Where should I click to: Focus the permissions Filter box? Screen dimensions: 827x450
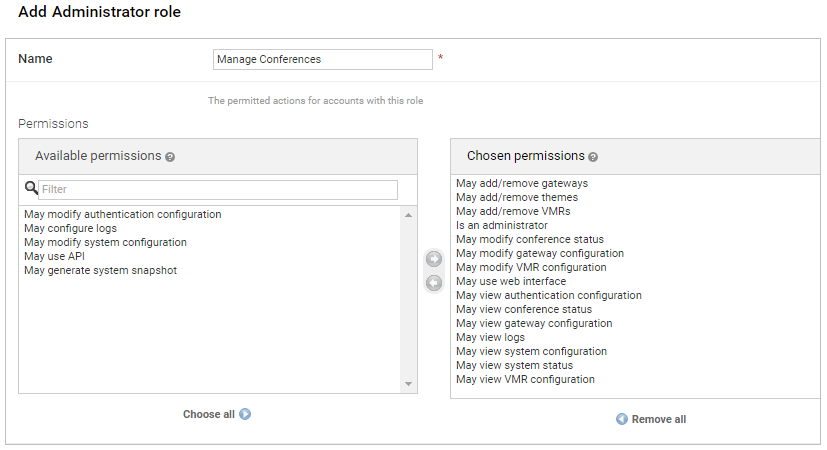tap(218, 189)
